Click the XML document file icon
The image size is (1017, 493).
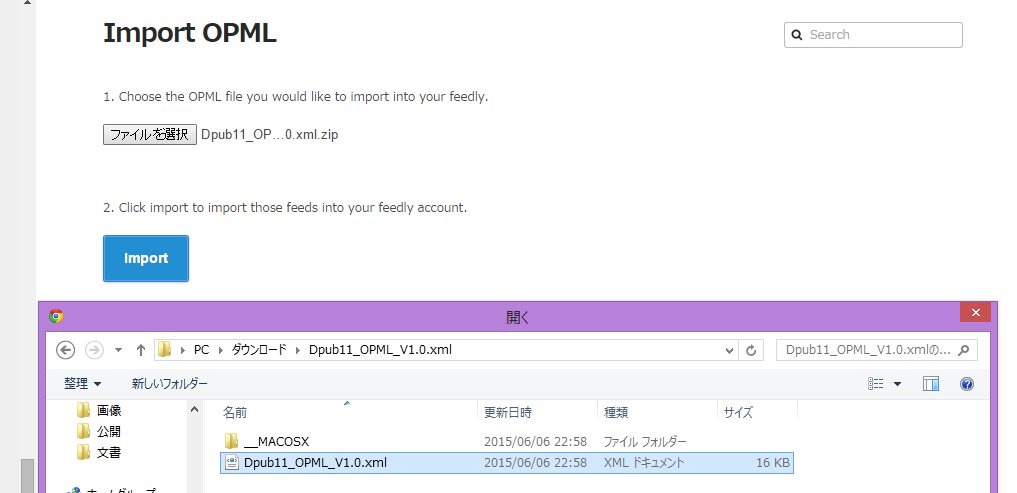[x=232, y=463]
